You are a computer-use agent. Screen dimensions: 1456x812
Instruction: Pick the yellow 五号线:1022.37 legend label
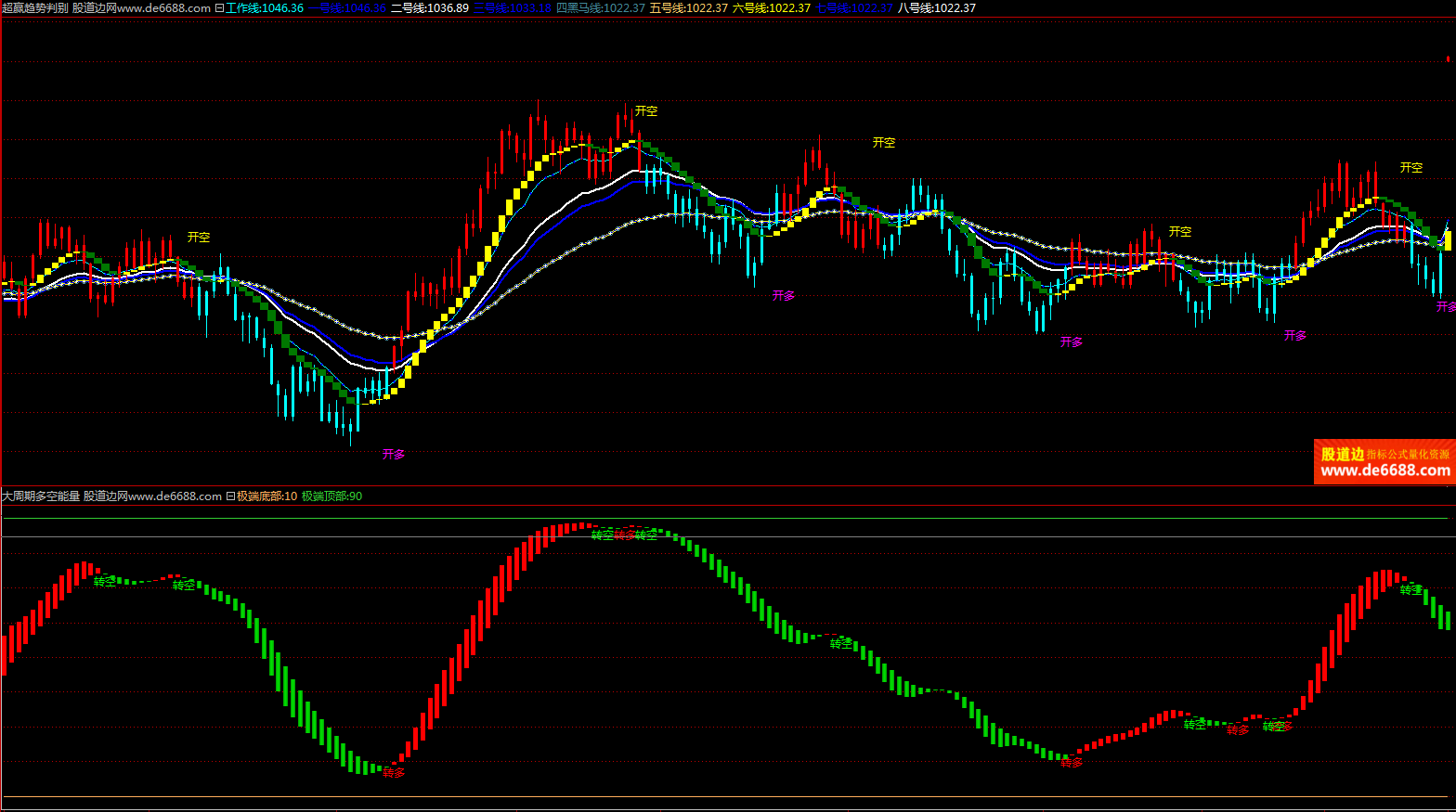click(688, 8)
